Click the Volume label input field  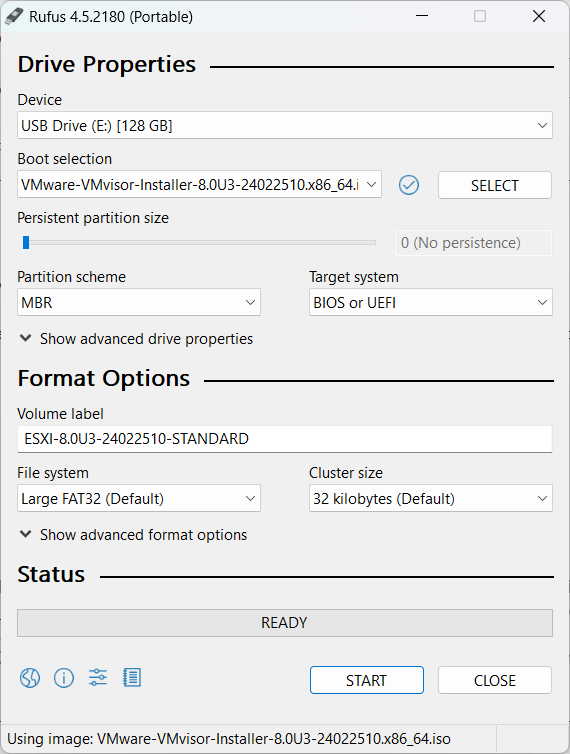point(285,439)
